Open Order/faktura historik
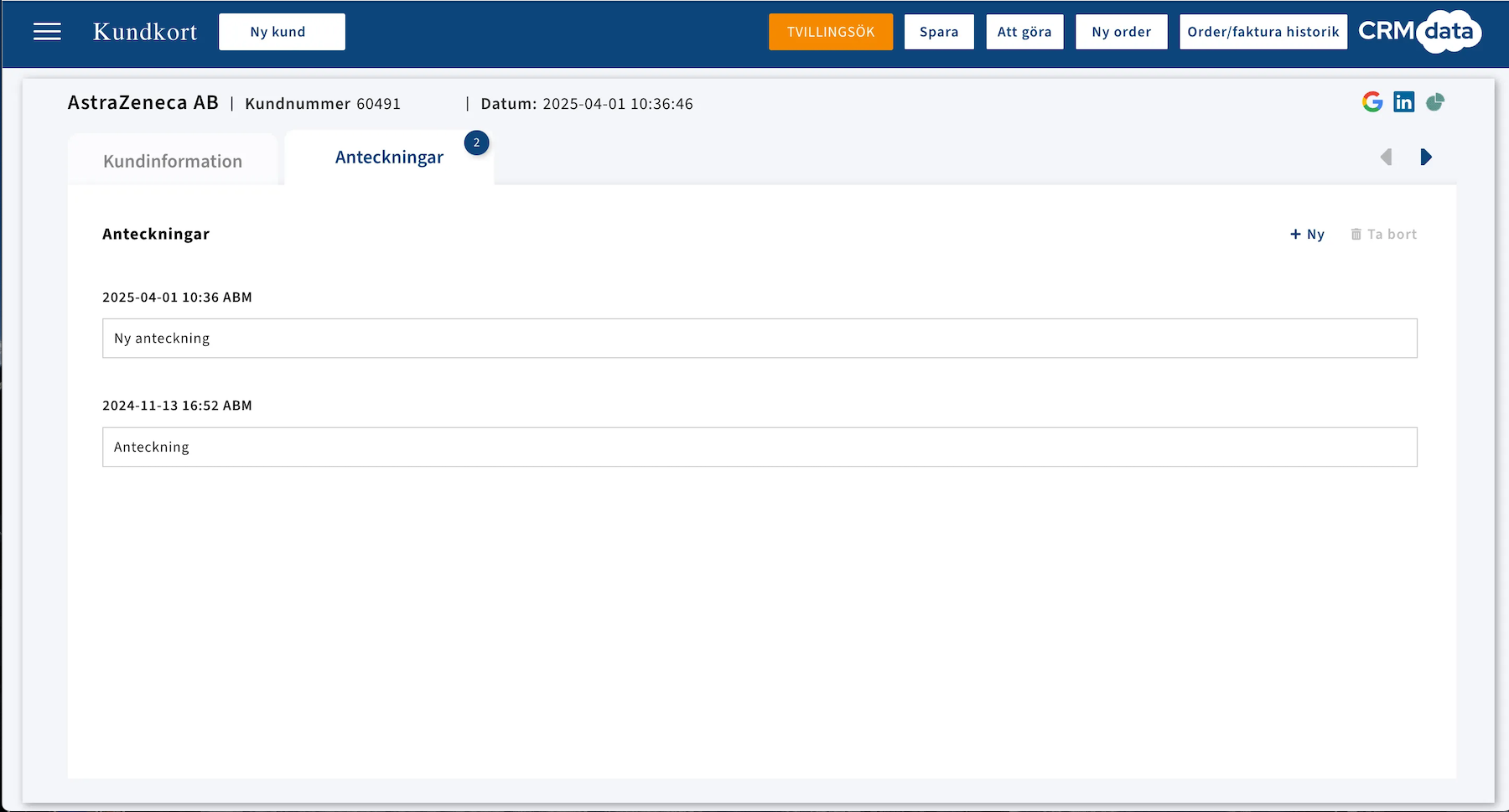1509x812 pixels. click(1263, 32)
